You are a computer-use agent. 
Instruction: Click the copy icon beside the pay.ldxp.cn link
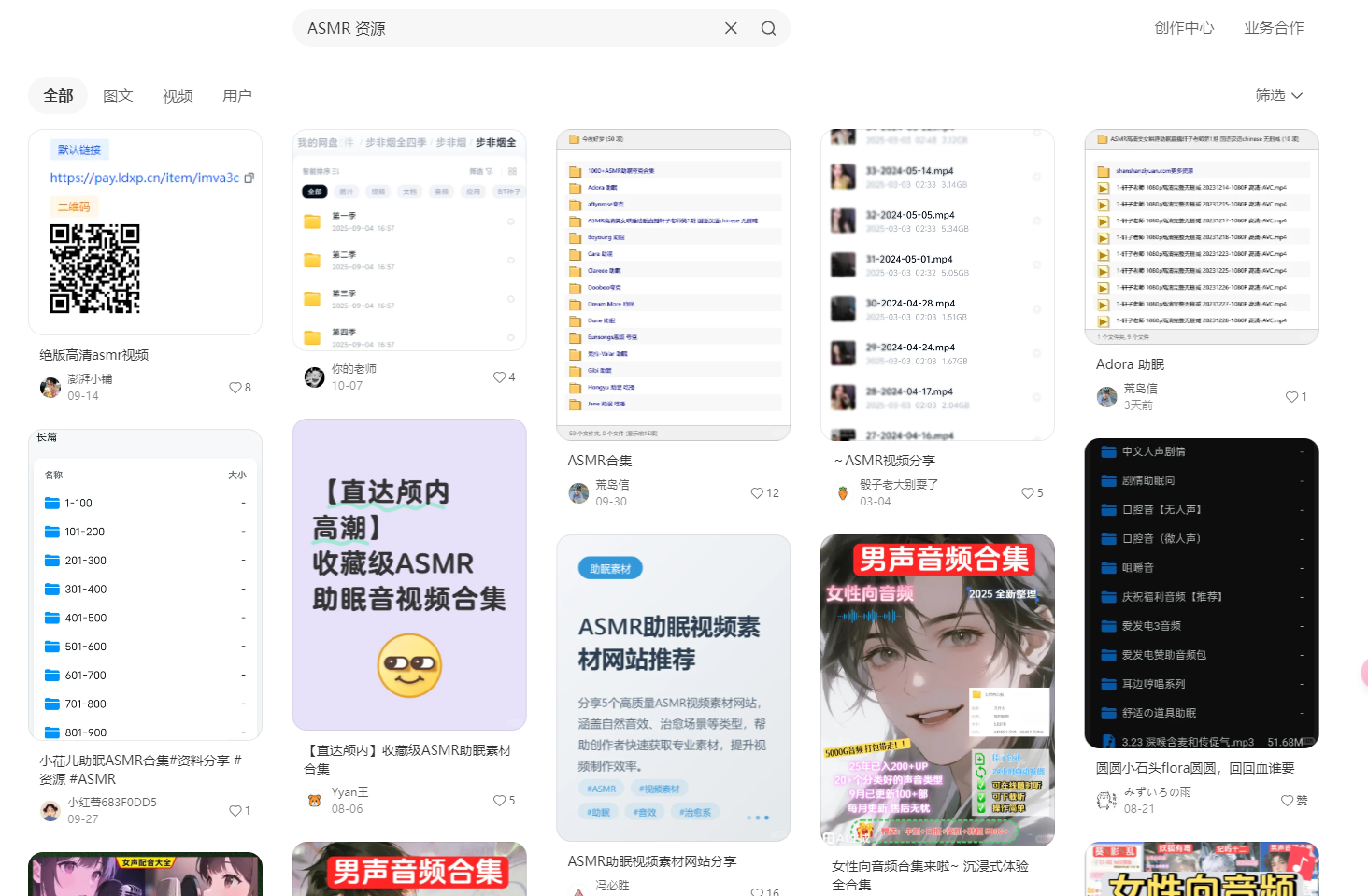248,177
